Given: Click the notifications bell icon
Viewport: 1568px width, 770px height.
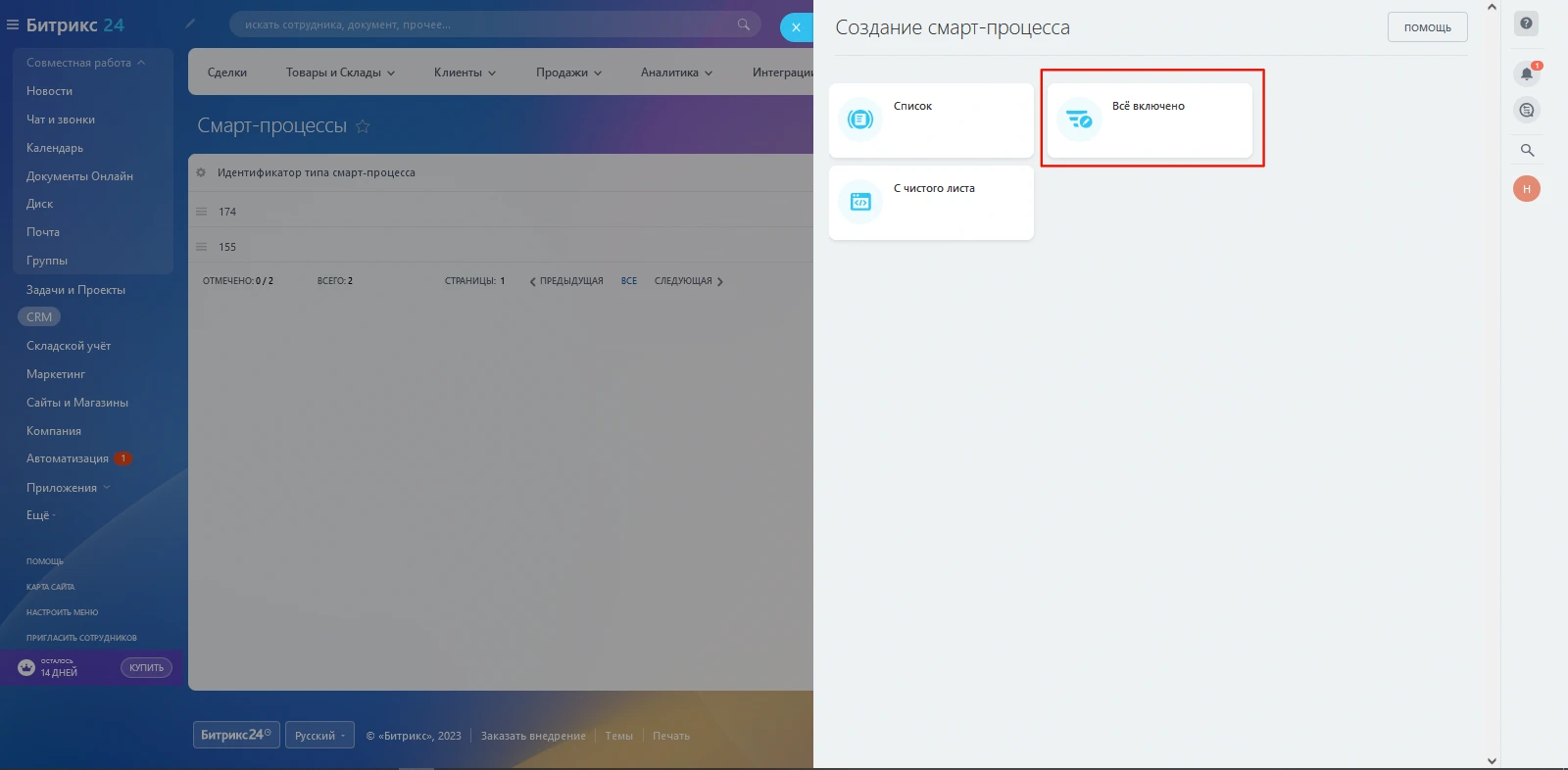Looking at the screenshot, I should click(1526, 73).
